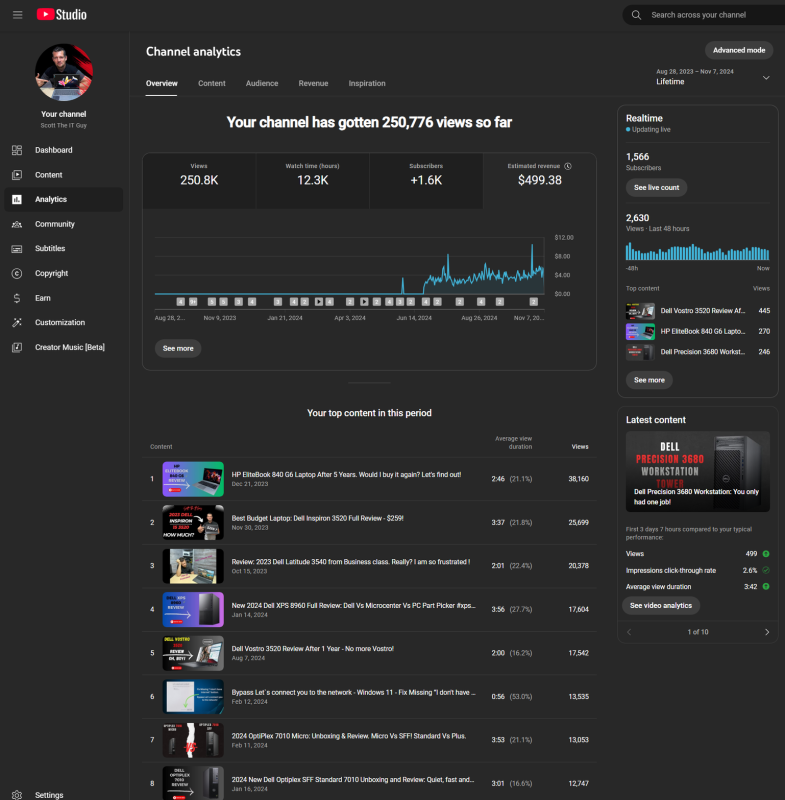Click the Dell Vostro 3520 Review After 1 Year title
785x800 pixels.
[x=313, y=648]
